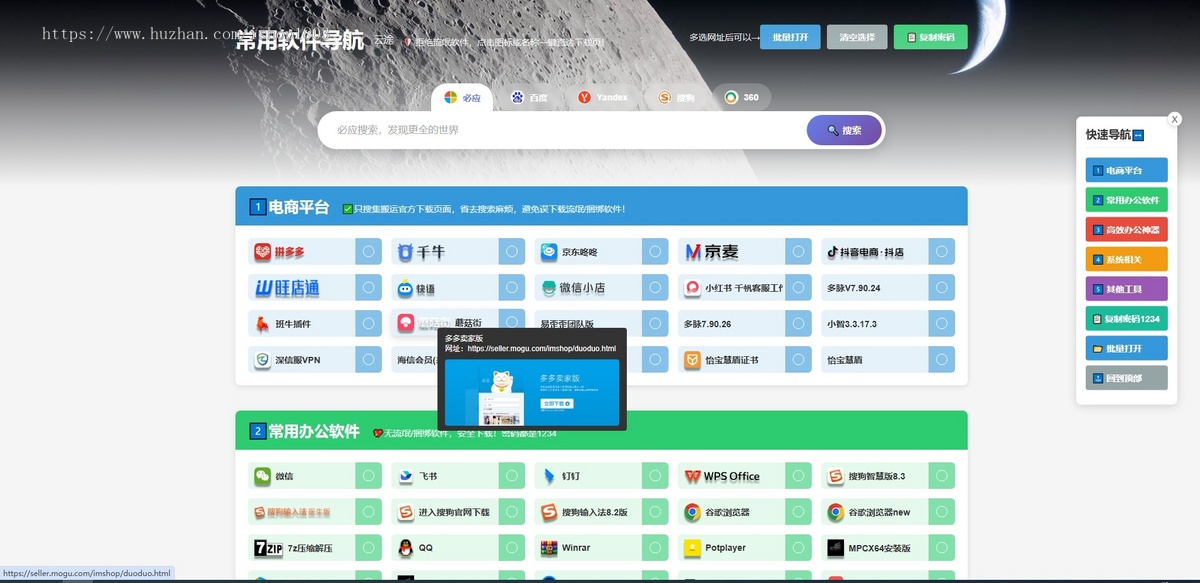Click the 搜狗智慧版8.3 icon

click(x=836, y=476)
